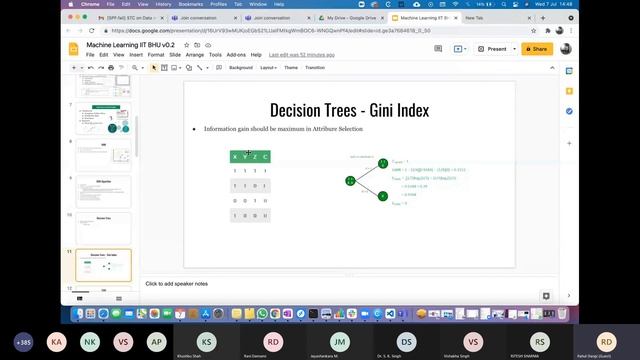640x360 pixels.
Task: Click the shape tool icon
Action: (189, 68)
